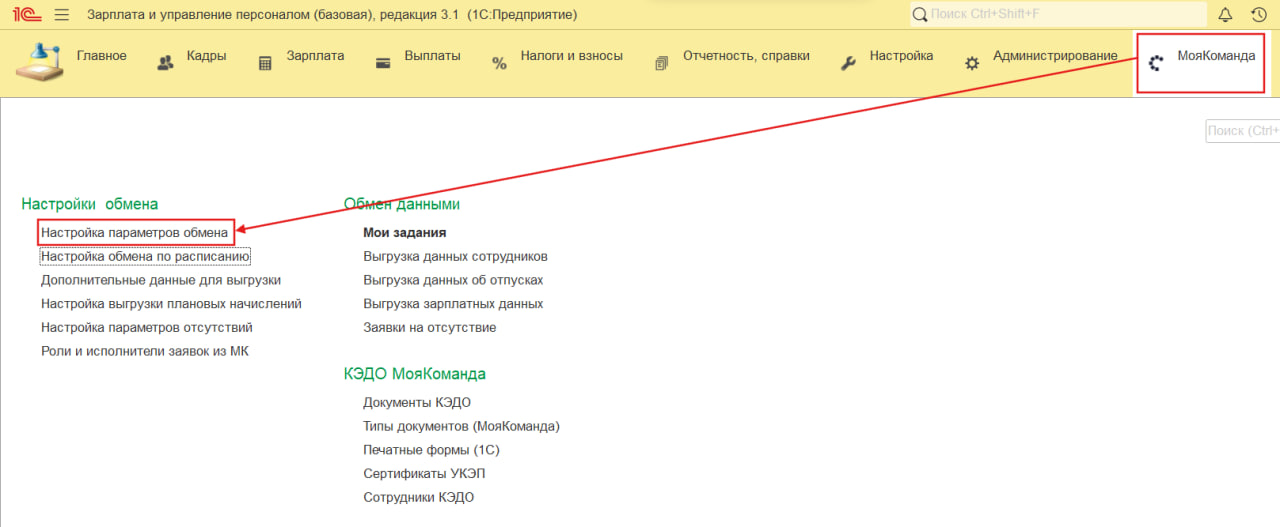
Task: Click the Зарплата calculator icon
Action: [265, 63]
